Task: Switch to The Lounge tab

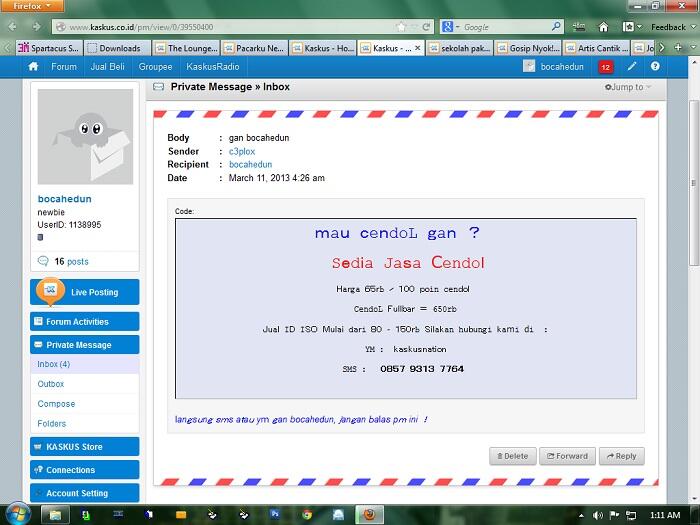Action: [x=186, y=48]
